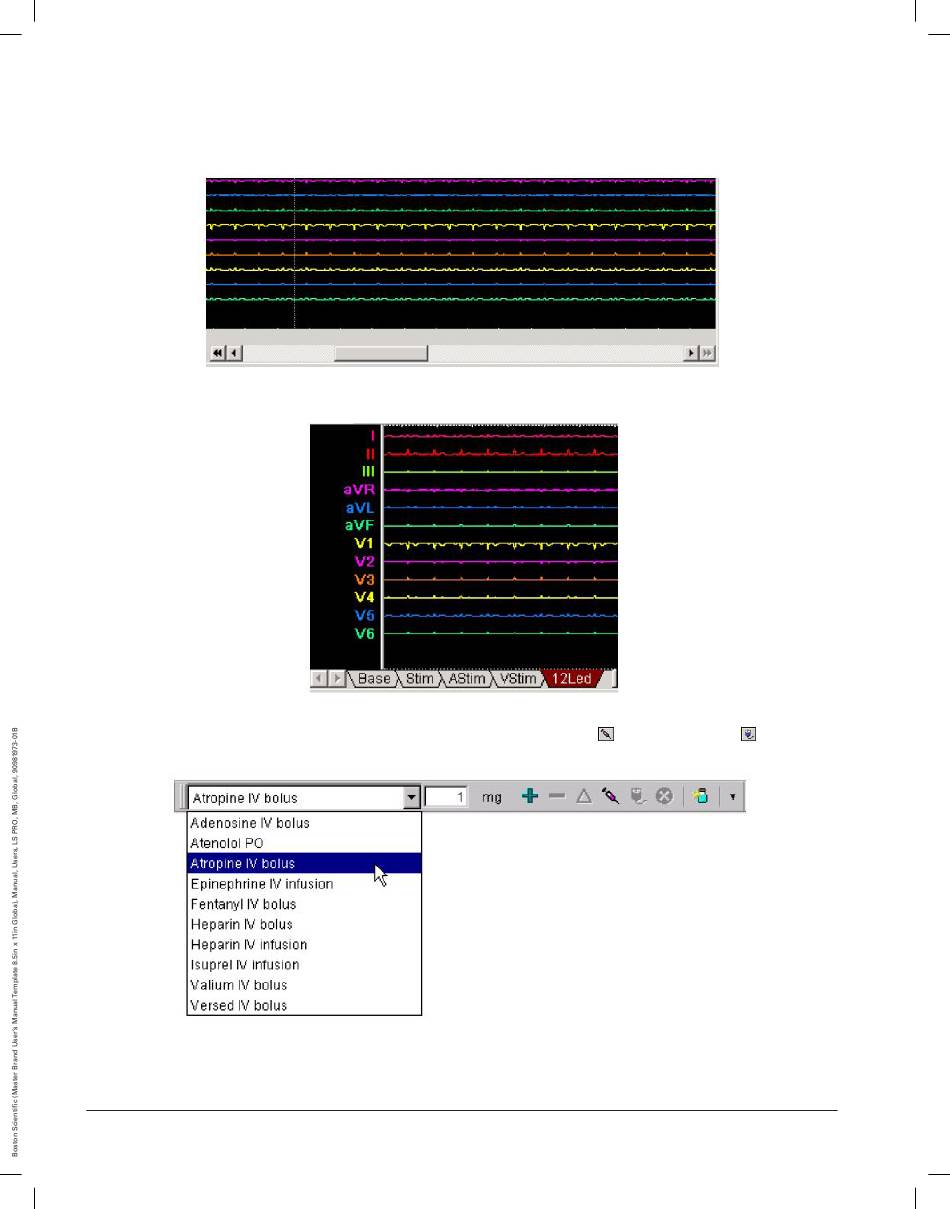Viewport: 950px width, 1209px height.
Task: Click the gray circled X stop icon
Action: [663, 797]
